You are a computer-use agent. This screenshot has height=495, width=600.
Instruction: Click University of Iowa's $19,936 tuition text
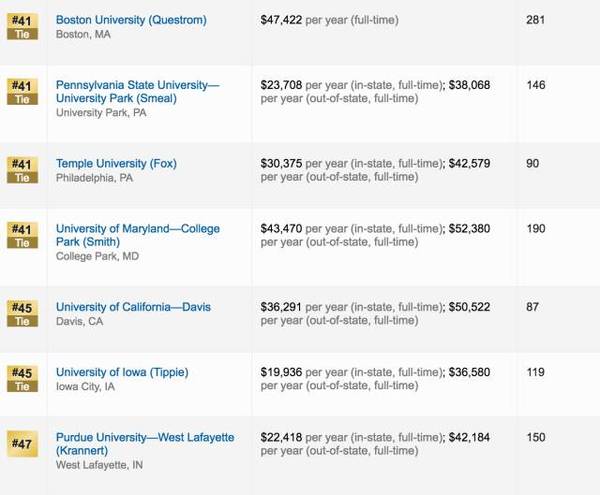(281, 373)
